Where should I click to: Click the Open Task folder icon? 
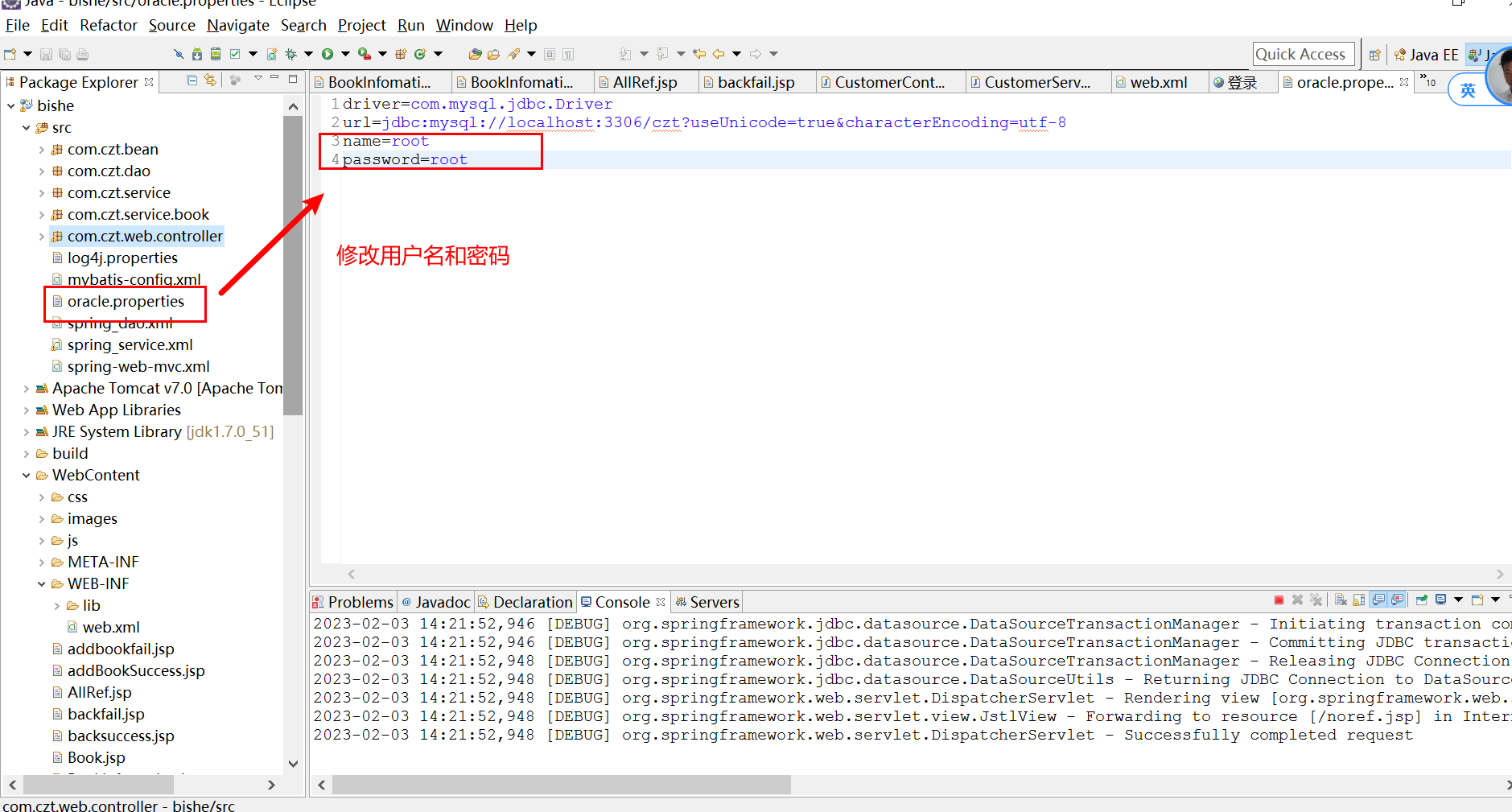coord(494,54)
